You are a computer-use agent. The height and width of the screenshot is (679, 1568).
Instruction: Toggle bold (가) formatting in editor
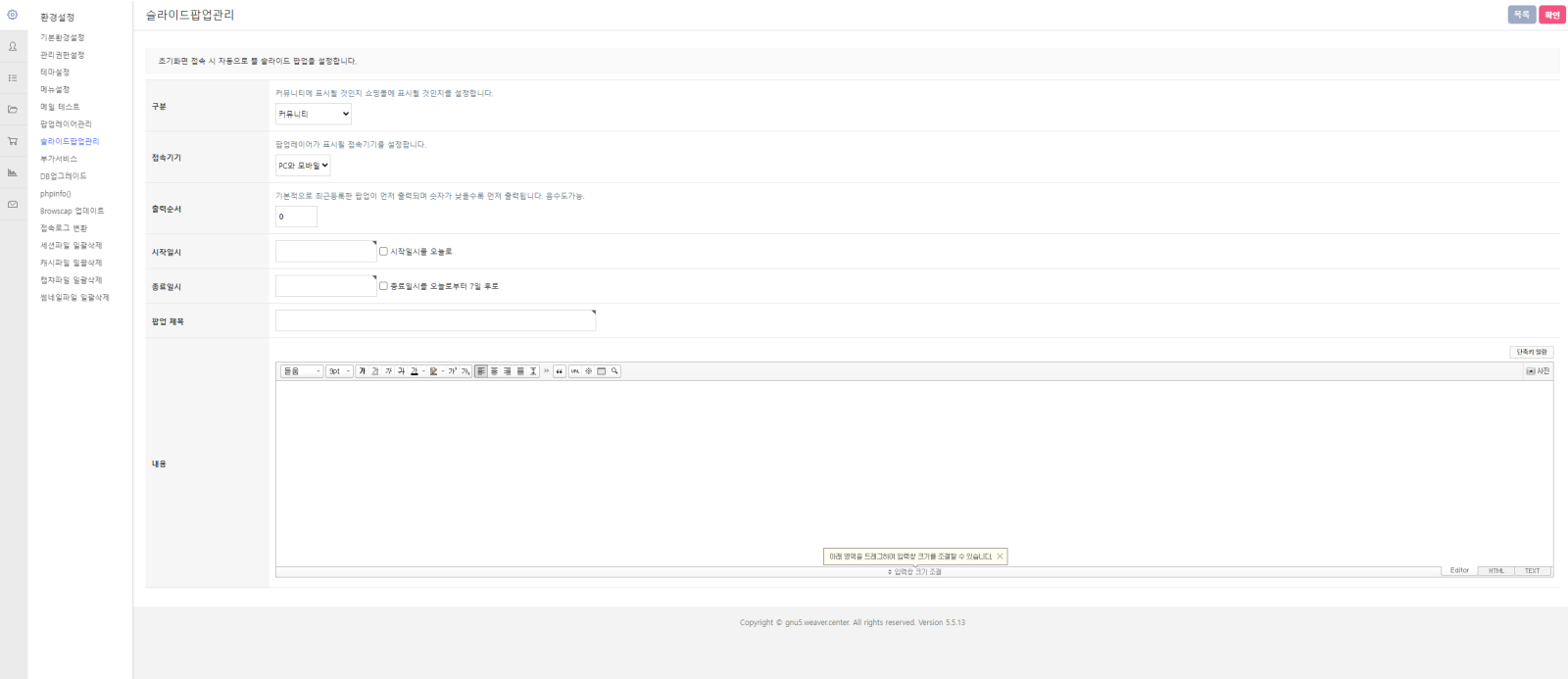click(x=362, y=371)
